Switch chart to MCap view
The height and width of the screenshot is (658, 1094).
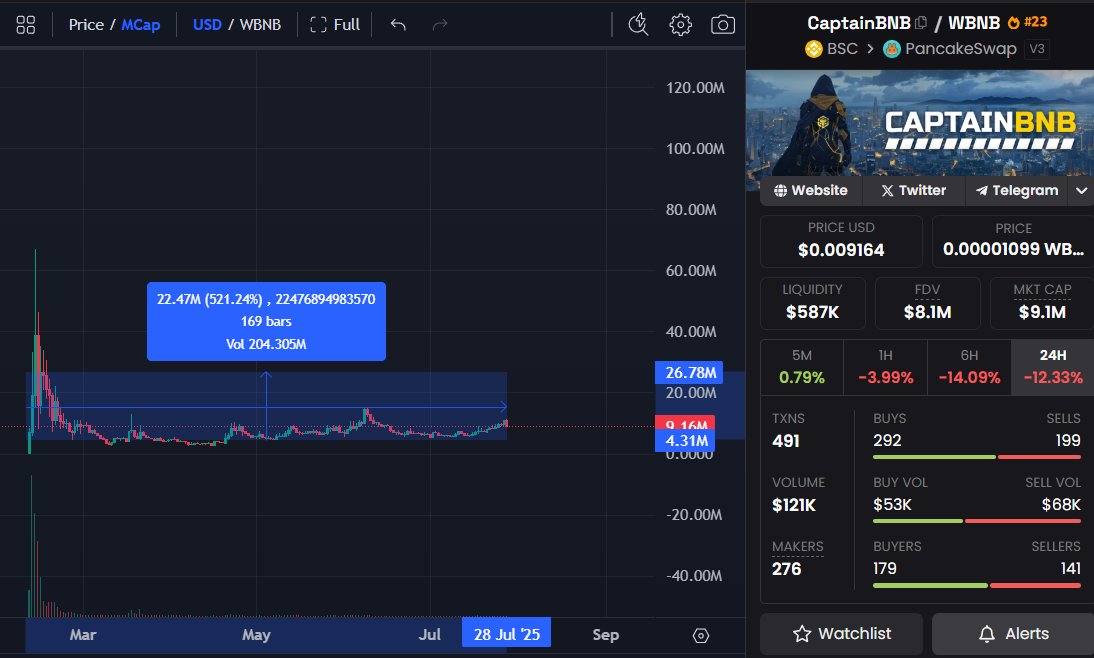[141, 25]
